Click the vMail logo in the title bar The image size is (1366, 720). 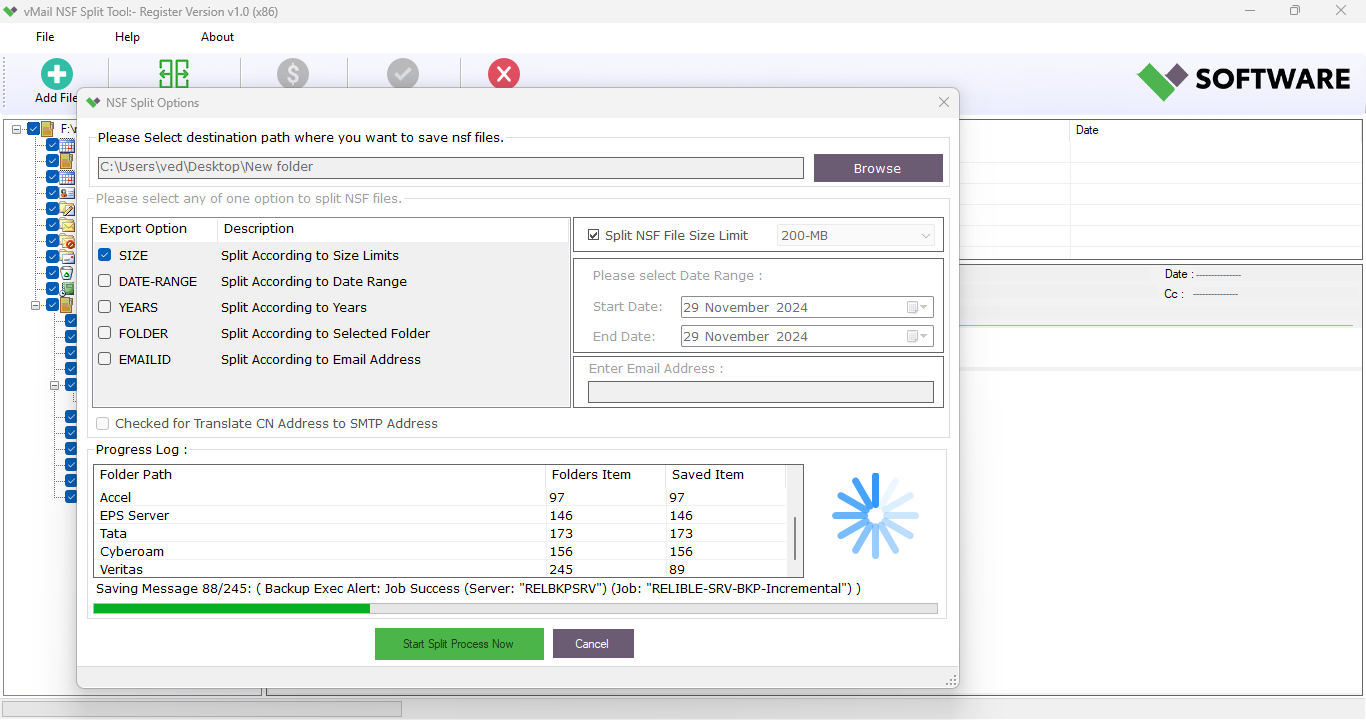(x=10, y=11)
